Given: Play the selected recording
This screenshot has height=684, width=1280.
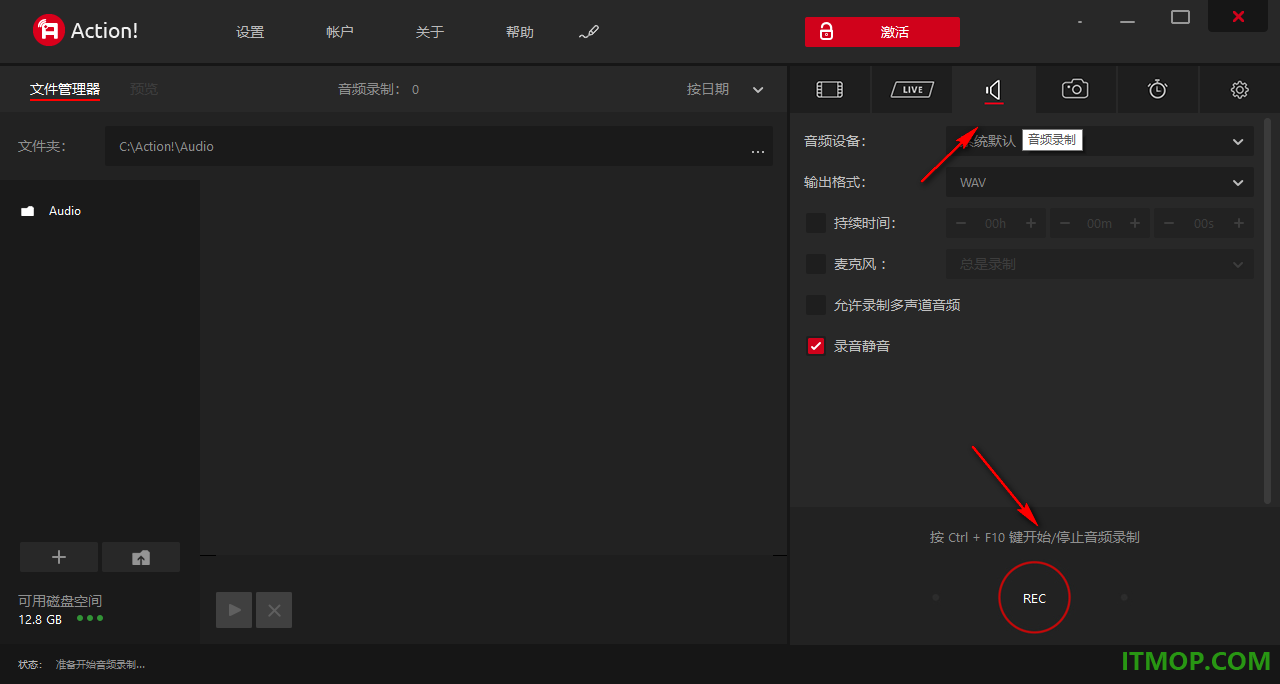Looking at the screenshot, I should (x=234, y=610).
